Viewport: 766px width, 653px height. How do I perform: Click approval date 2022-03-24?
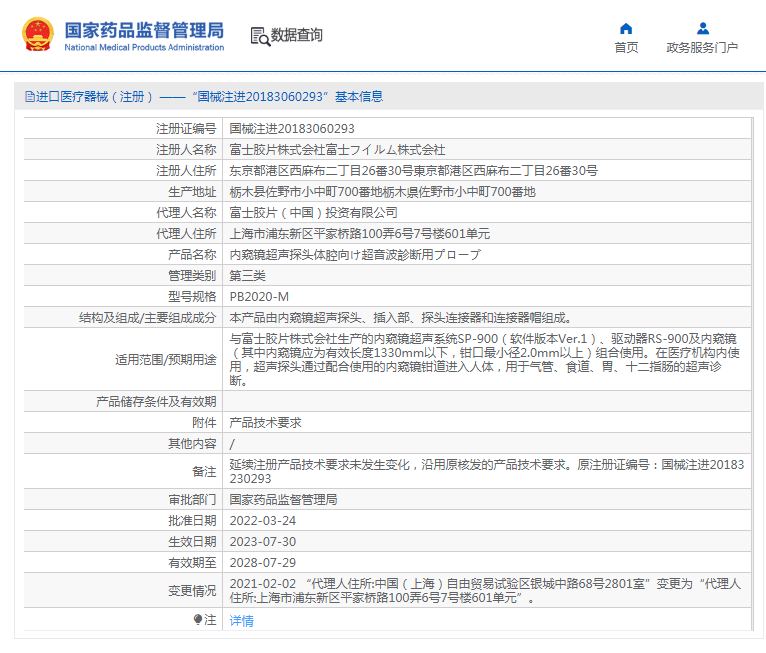262,521
